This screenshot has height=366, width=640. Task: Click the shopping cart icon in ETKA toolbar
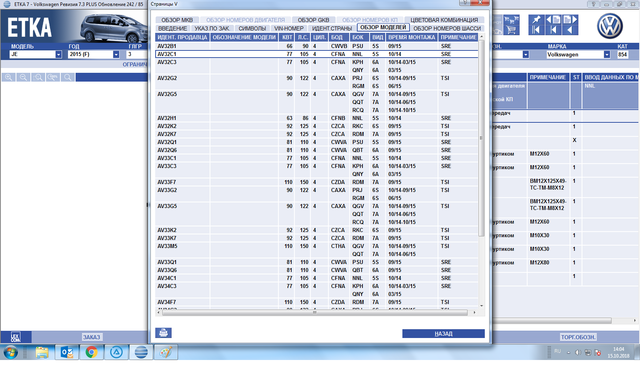pos(511,30)
